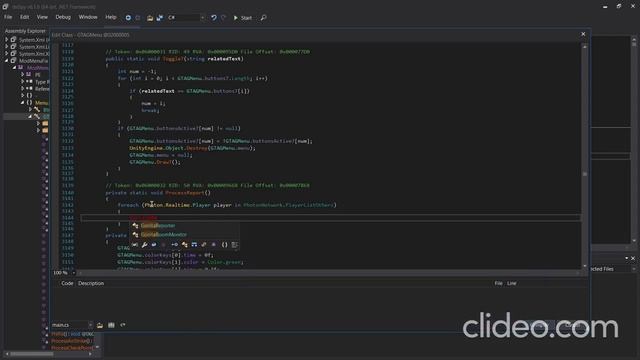
Task: Open the Debug menu
Action: pos(63,17)
